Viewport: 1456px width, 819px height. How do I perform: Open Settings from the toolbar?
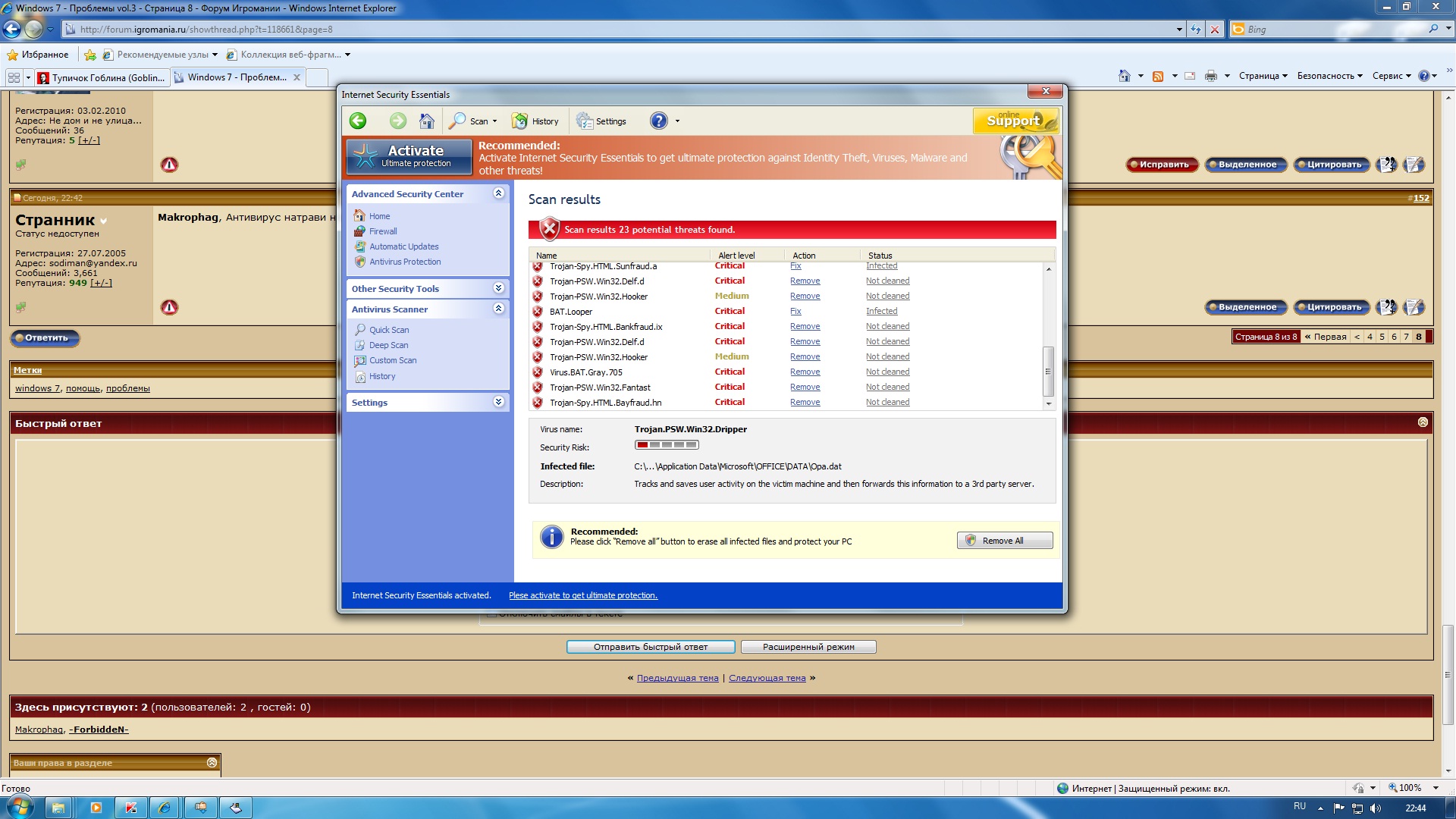point(601,121)
